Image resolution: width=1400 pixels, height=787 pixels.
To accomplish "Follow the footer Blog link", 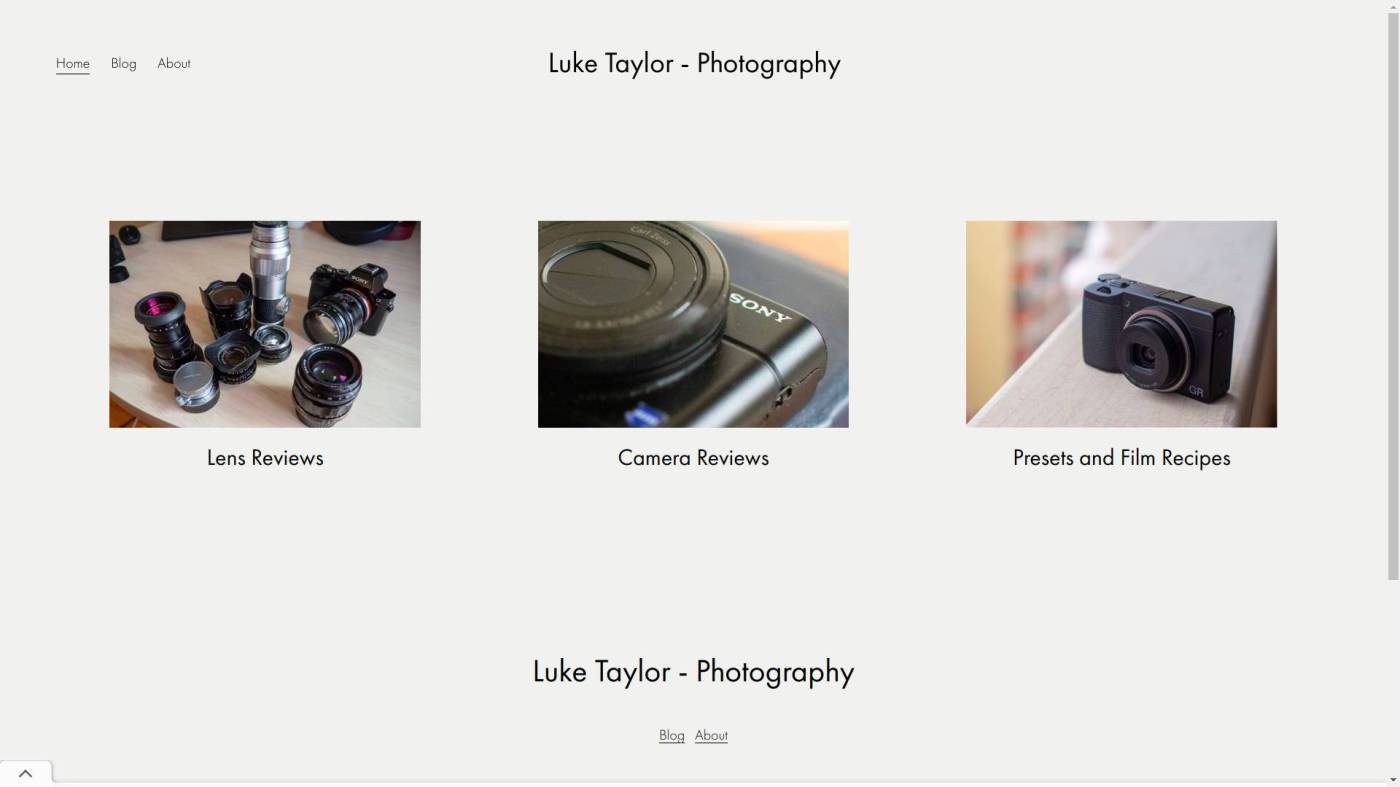I will pyautogui.click(x=672, y=735).
